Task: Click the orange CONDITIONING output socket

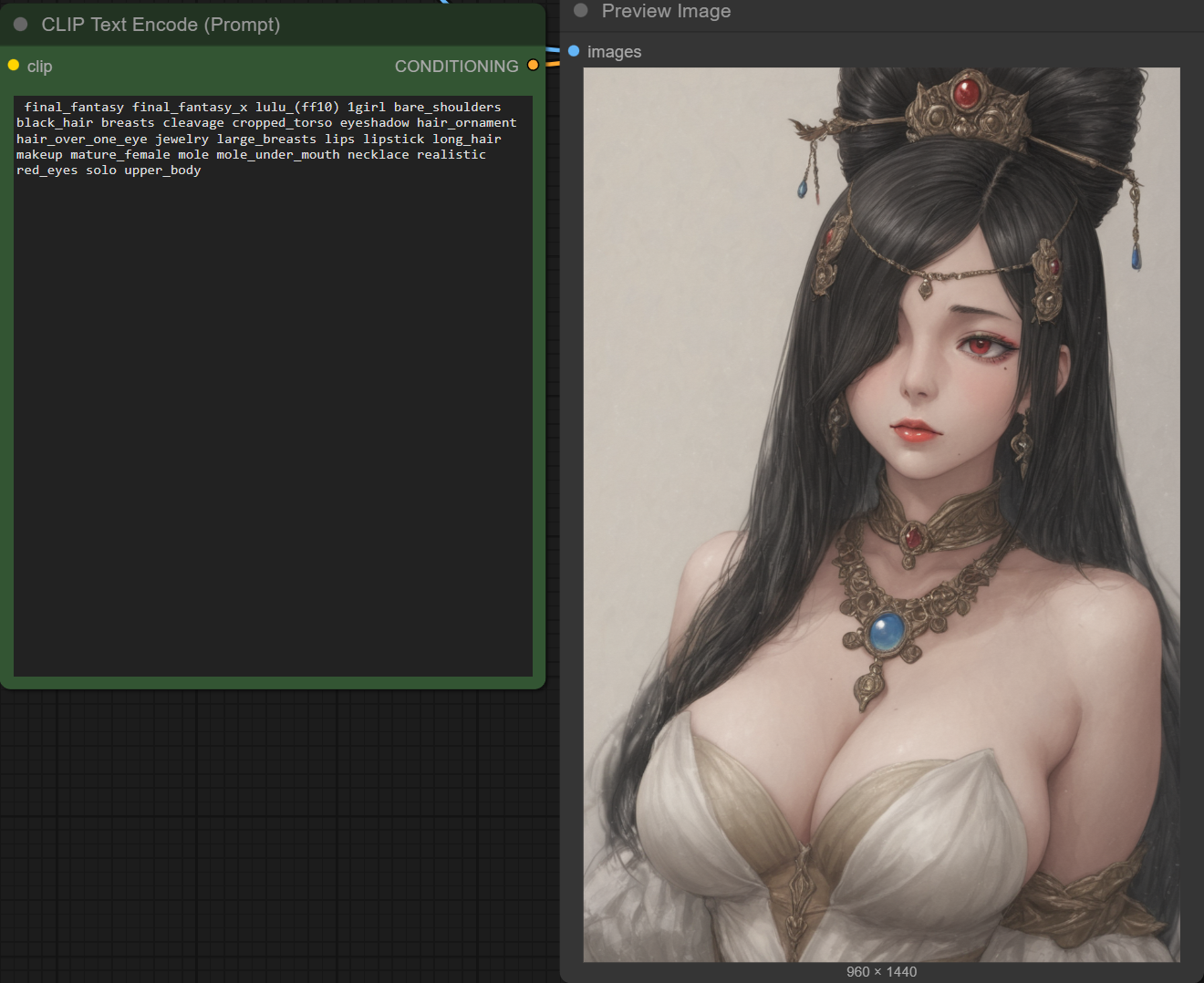Action: [533, 66]
